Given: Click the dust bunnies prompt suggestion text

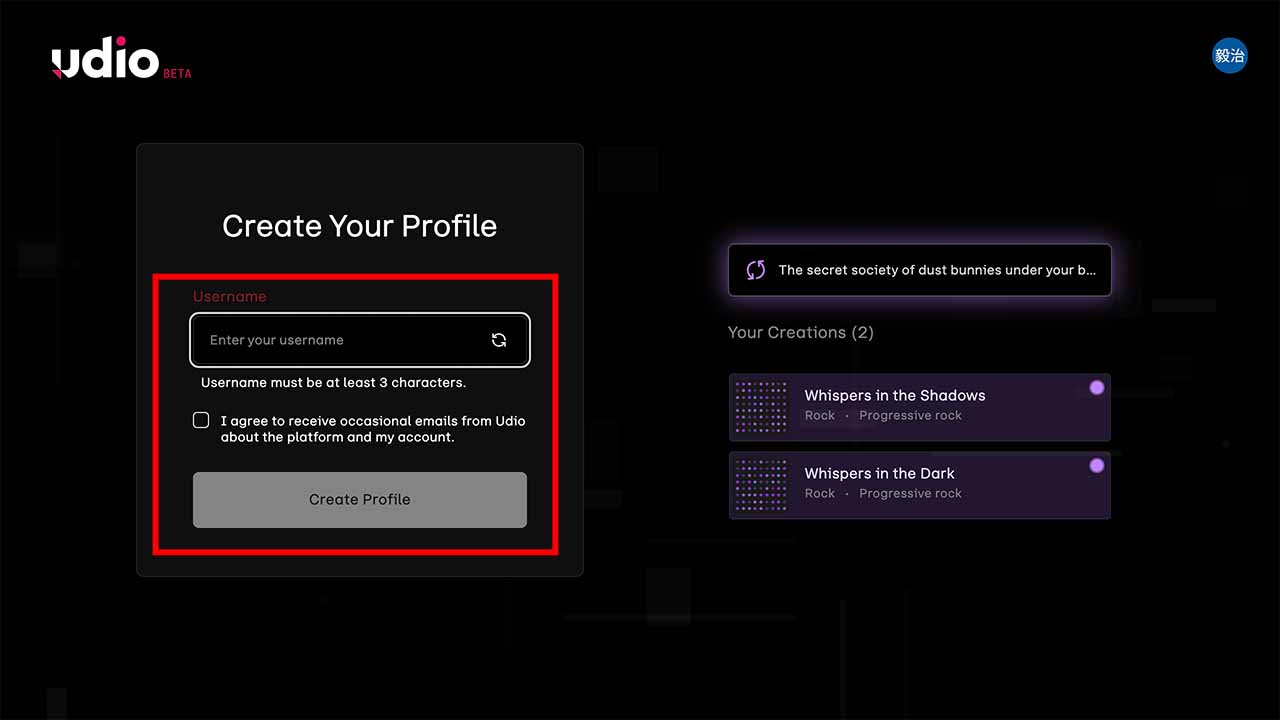Looking at the screenshot, I should tap(936, 270).
